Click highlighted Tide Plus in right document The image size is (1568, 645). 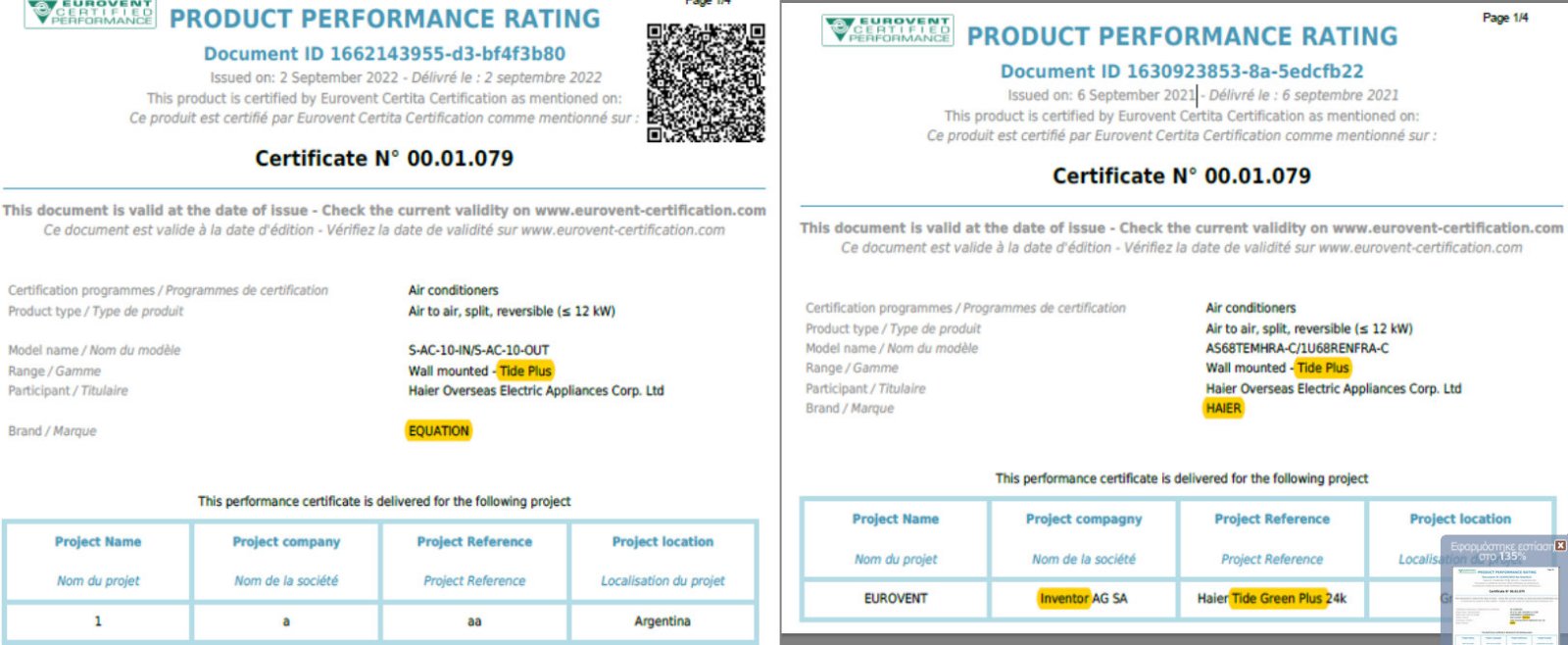tap(1323, 368)
